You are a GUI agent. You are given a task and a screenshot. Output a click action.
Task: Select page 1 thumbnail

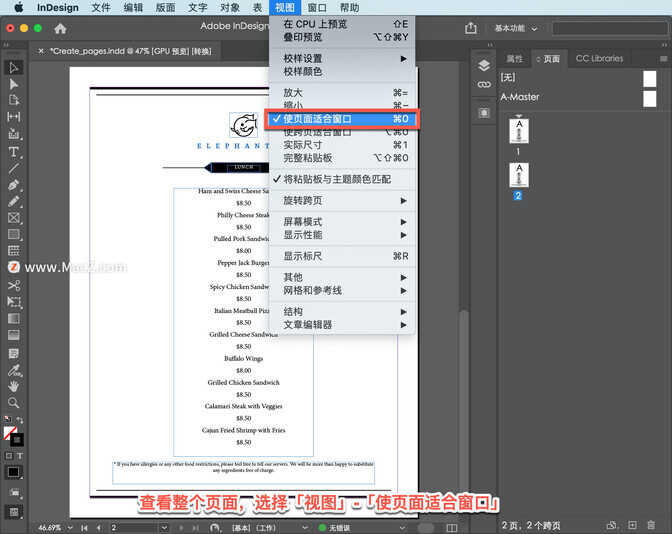coord(519,131)
